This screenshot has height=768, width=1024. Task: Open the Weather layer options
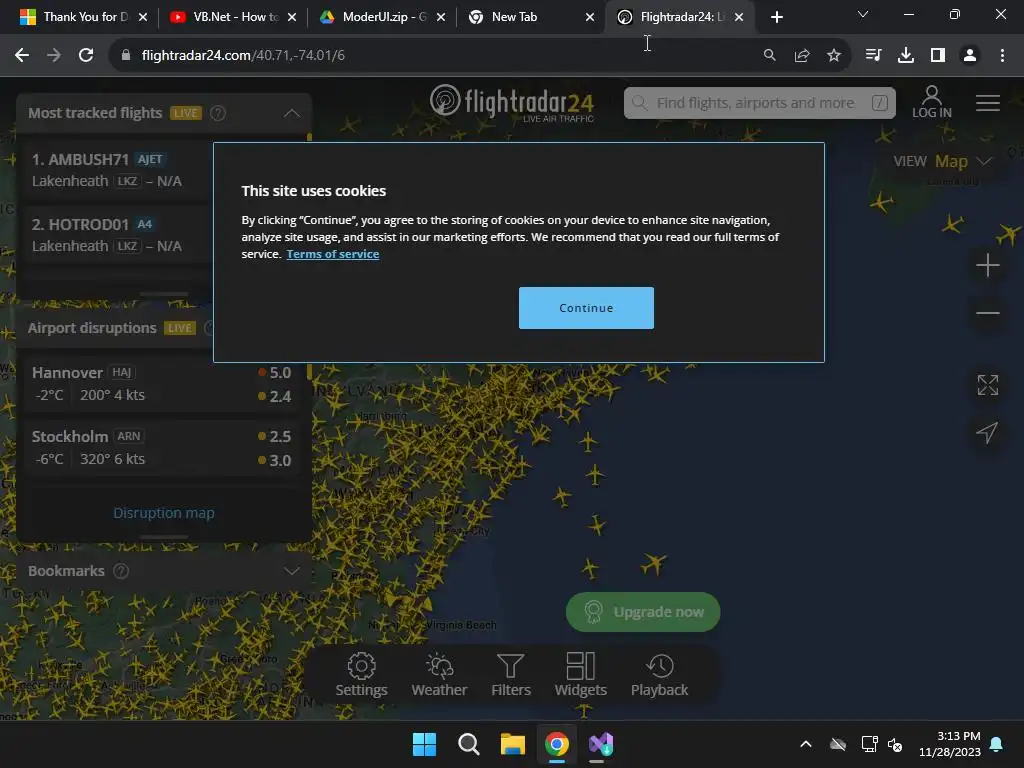click(439, 675)
